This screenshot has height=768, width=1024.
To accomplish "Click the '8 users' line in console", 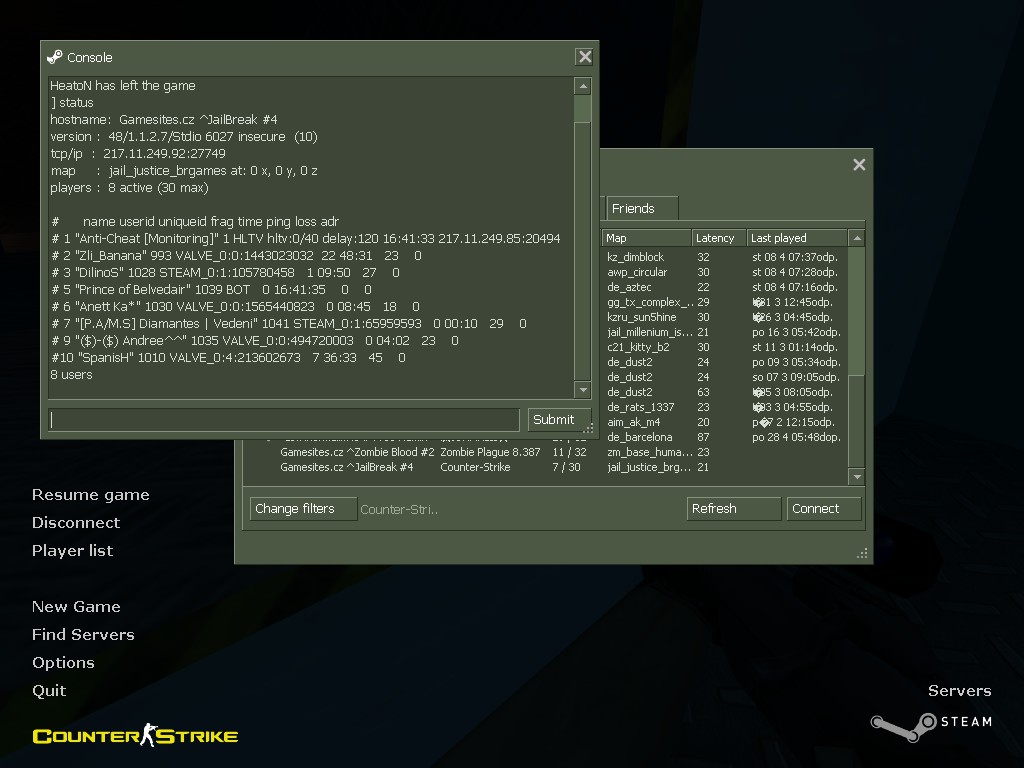I will tap(71, 374).
